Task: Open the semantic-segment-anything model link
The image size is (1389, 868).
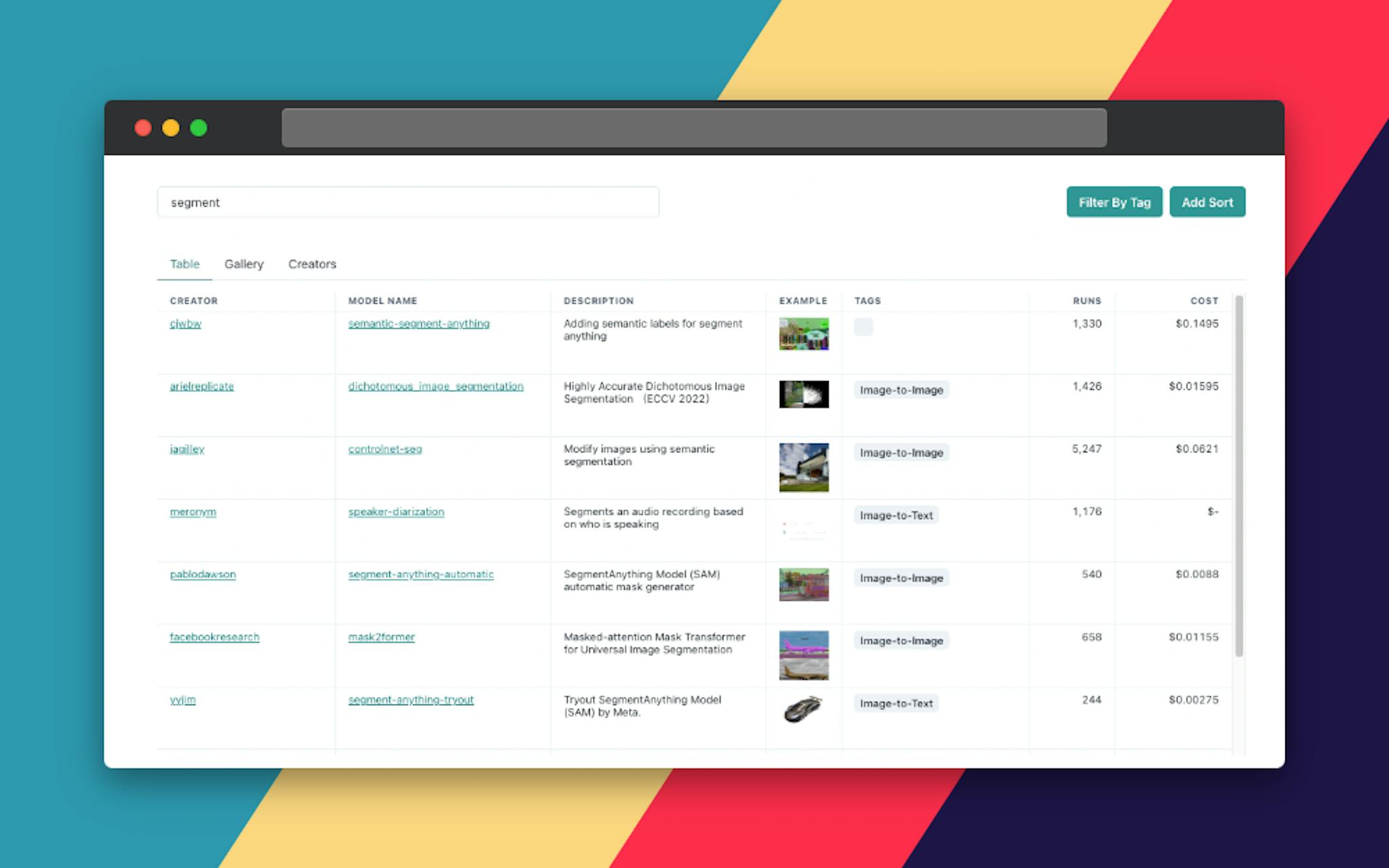Action: coord(418,323)
